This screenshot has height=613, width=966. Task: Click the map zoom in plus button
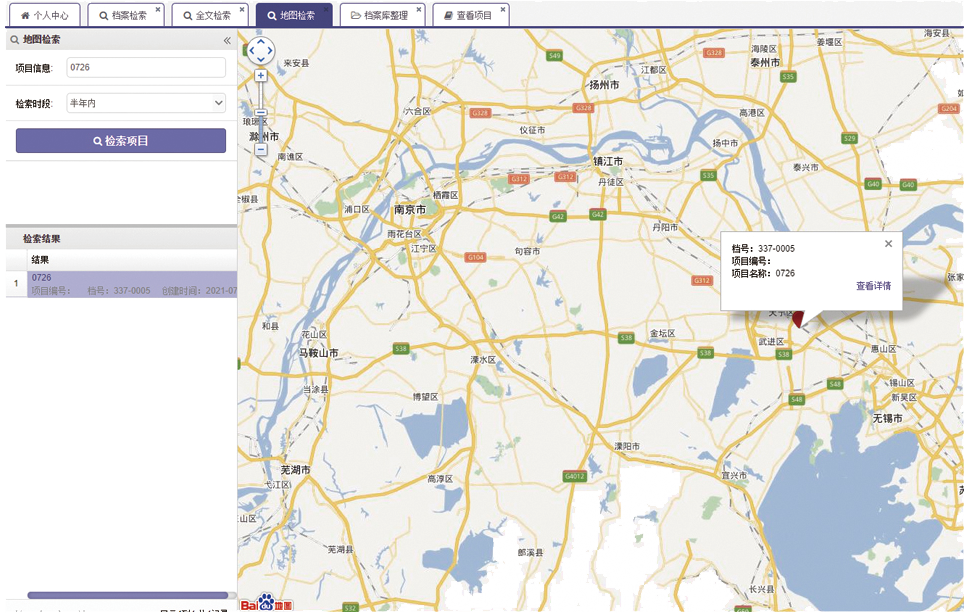(260, 76)
